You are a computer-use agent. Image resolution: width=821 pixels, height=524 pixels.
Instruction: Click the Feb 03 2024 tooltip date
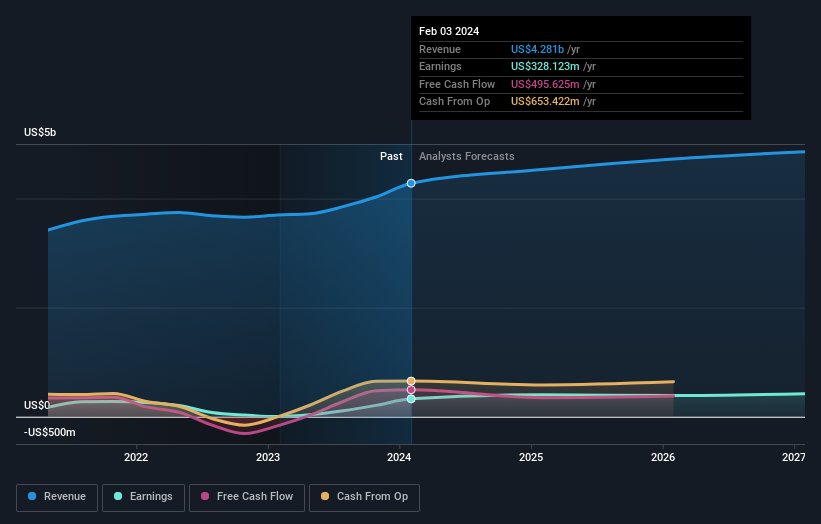point(449,31)
